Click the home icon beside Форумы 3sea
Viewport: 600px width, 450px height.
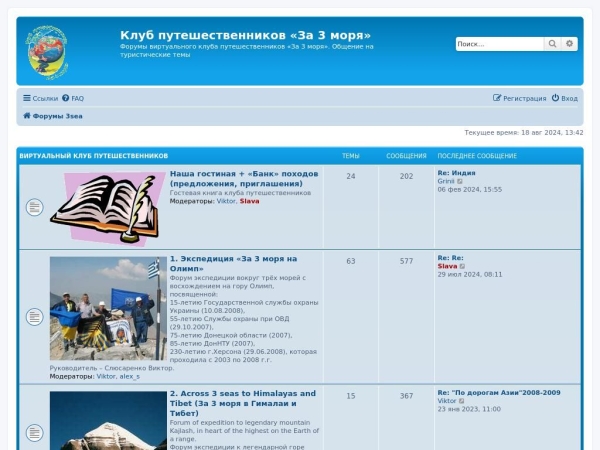(26, 116)
